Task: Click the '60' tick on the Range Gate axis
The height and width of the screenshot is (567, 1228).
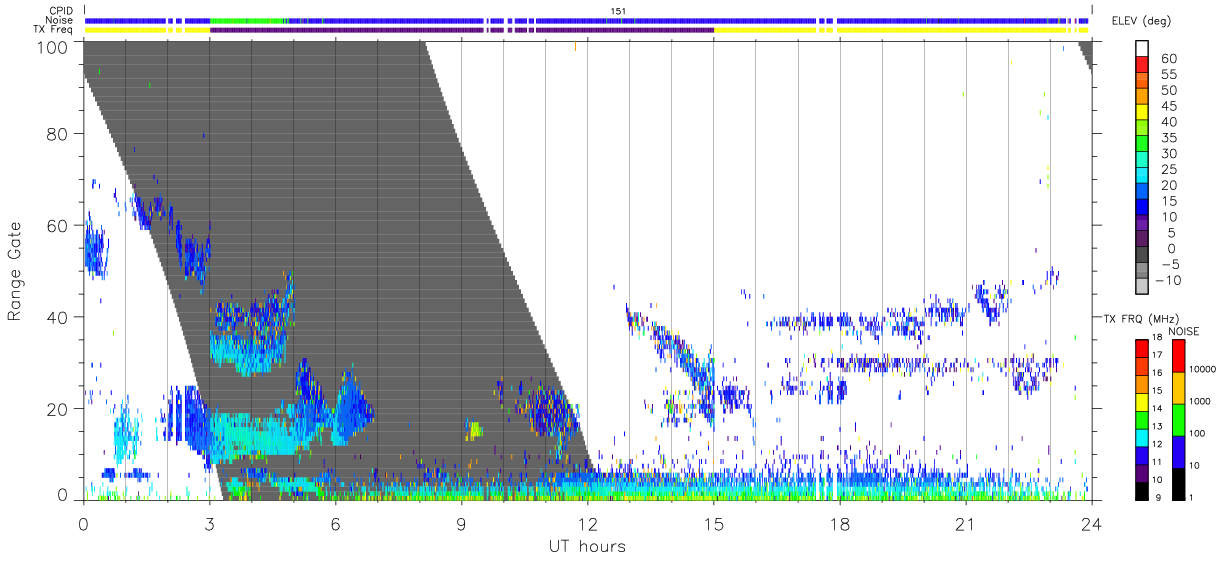Action: pyautogui.click(x=59, y=225)
